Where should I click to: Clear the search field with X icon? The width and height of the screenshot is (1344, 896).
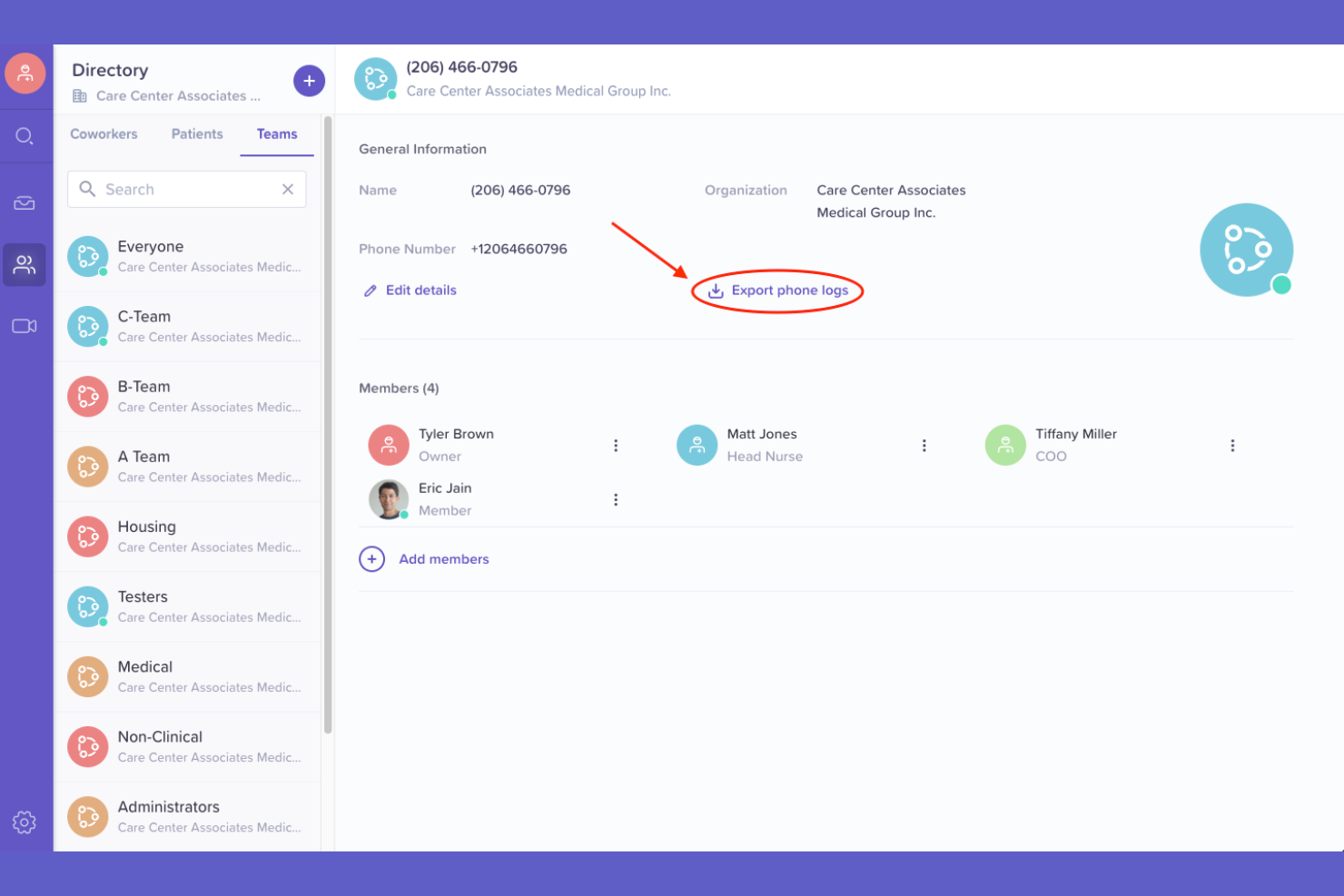point(288,189)
